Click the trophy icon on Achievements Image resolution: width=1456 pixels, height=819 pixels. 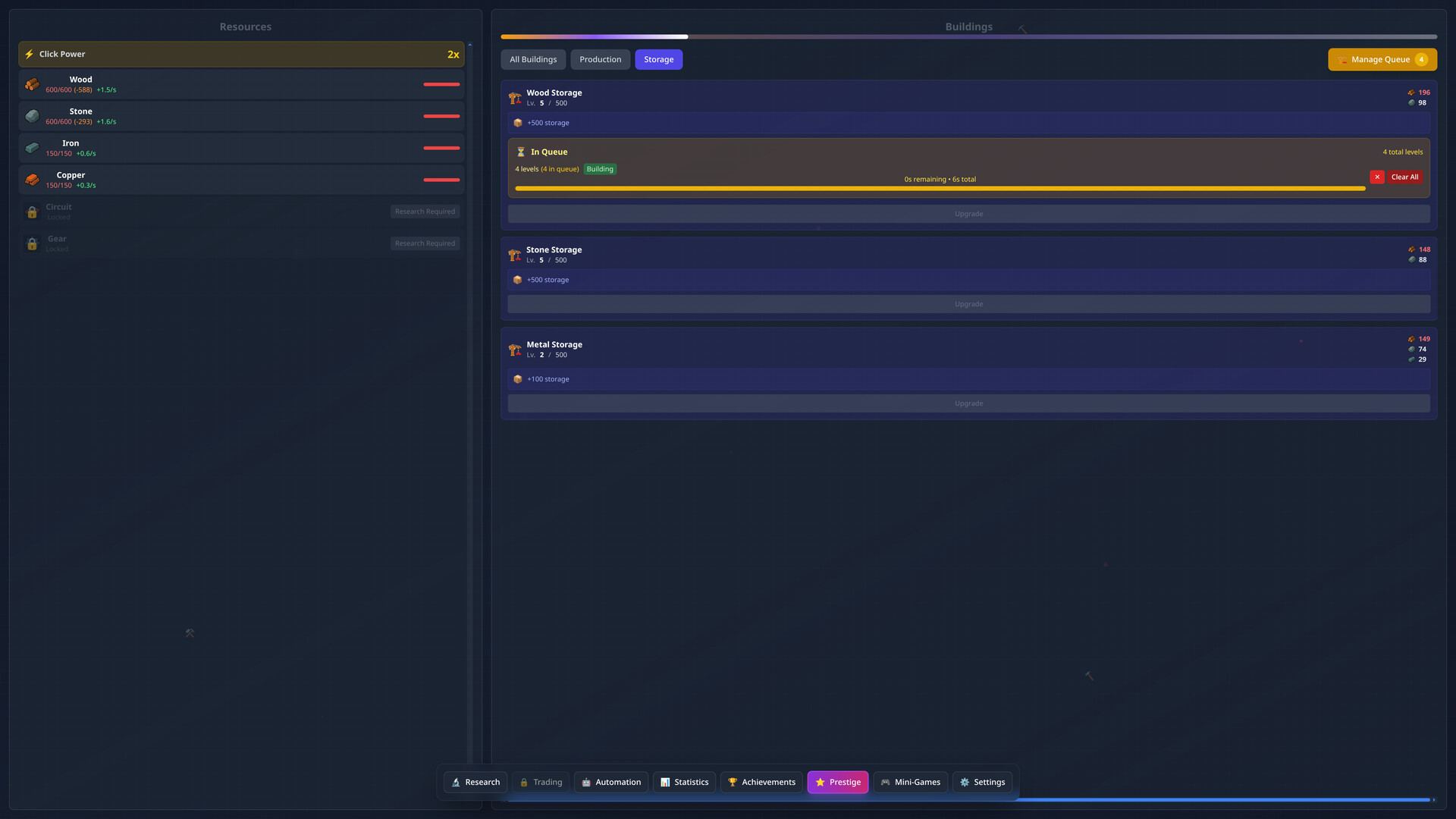coord(733,782)
